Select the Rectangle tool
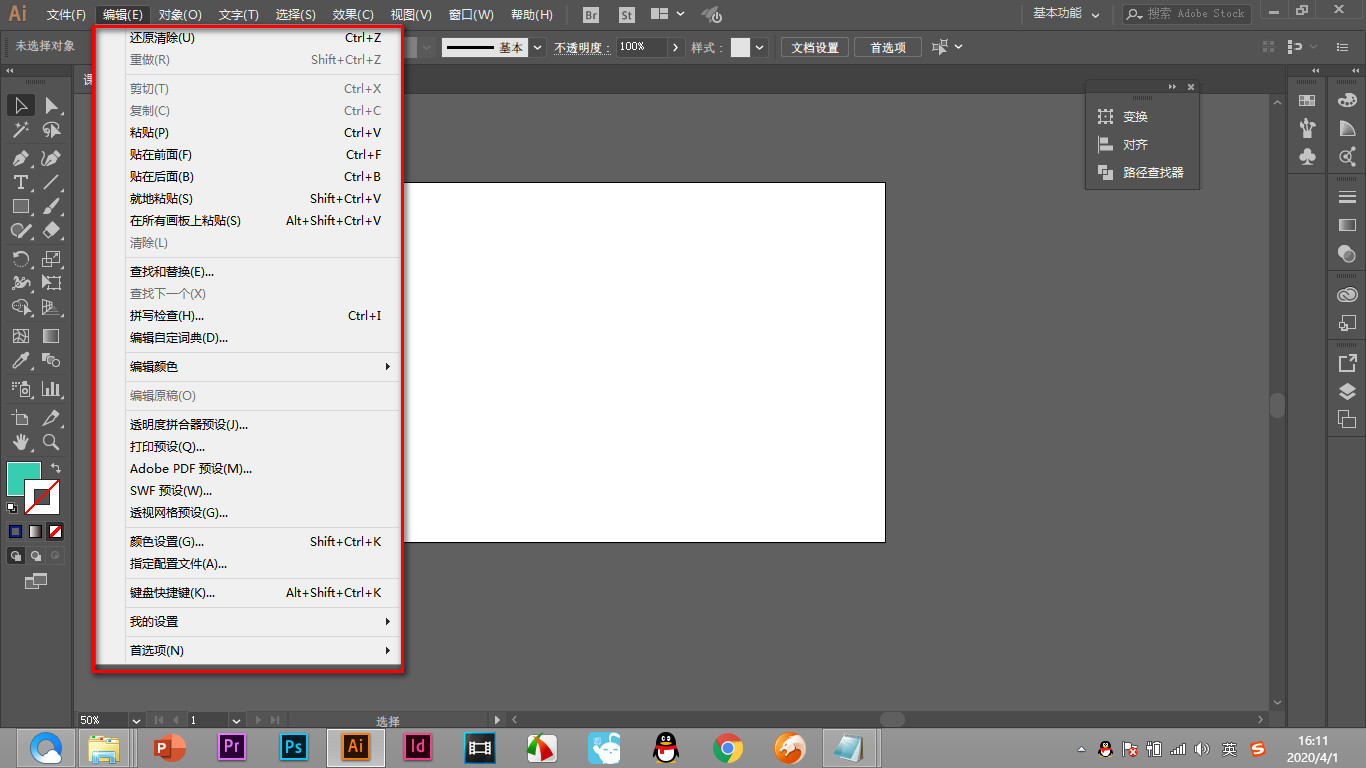This screenshot has width=1366, height=768. [21, 206]
